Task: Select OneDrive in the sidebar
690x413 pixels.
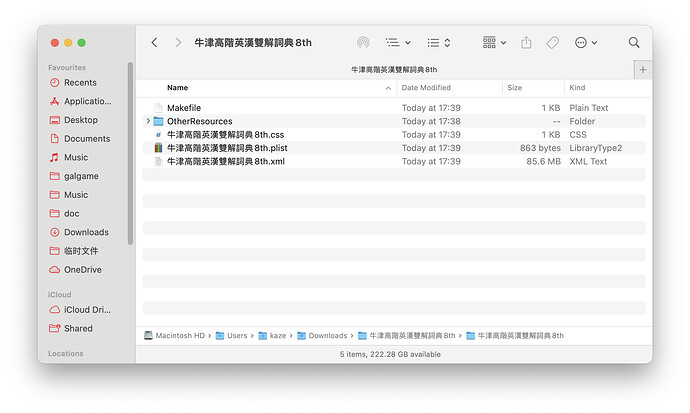Action: point(82,270)
